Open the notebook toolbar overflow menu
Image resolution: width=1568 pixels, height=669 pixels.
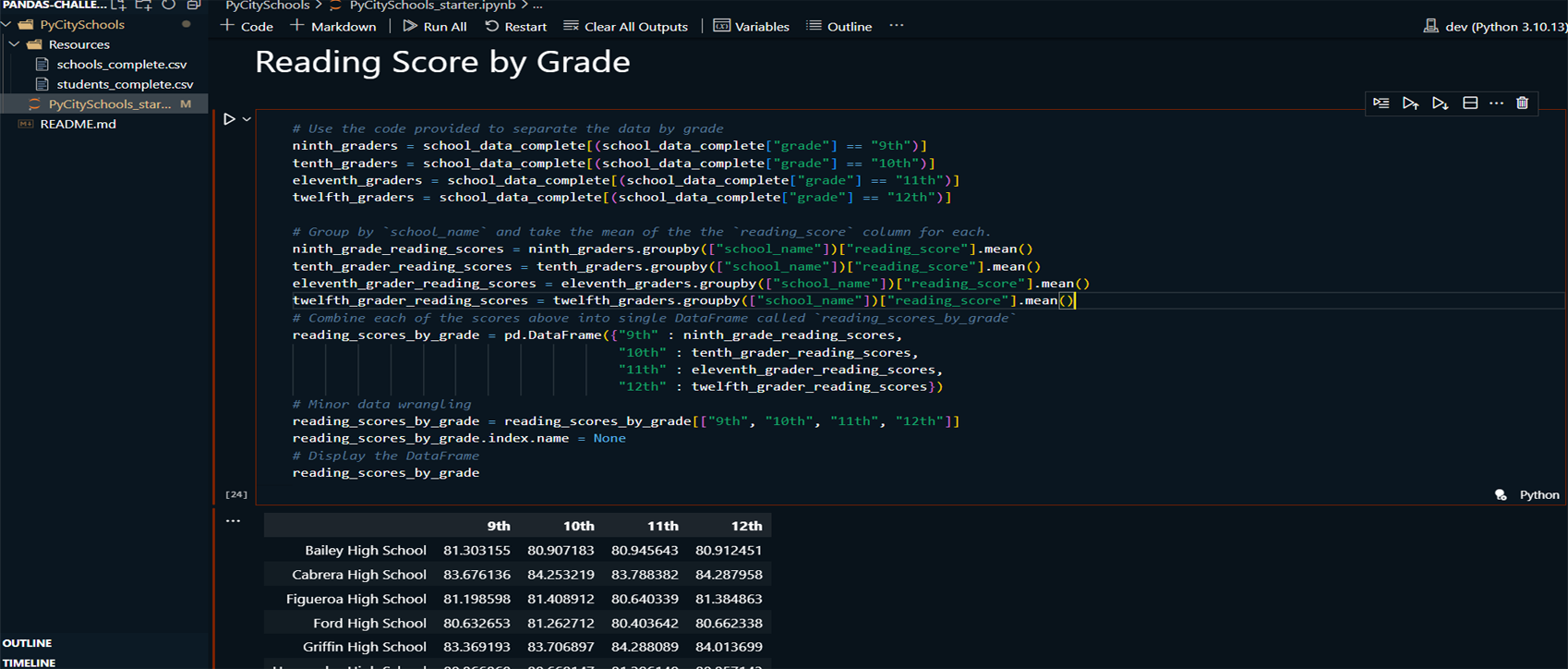pos(896,26)
